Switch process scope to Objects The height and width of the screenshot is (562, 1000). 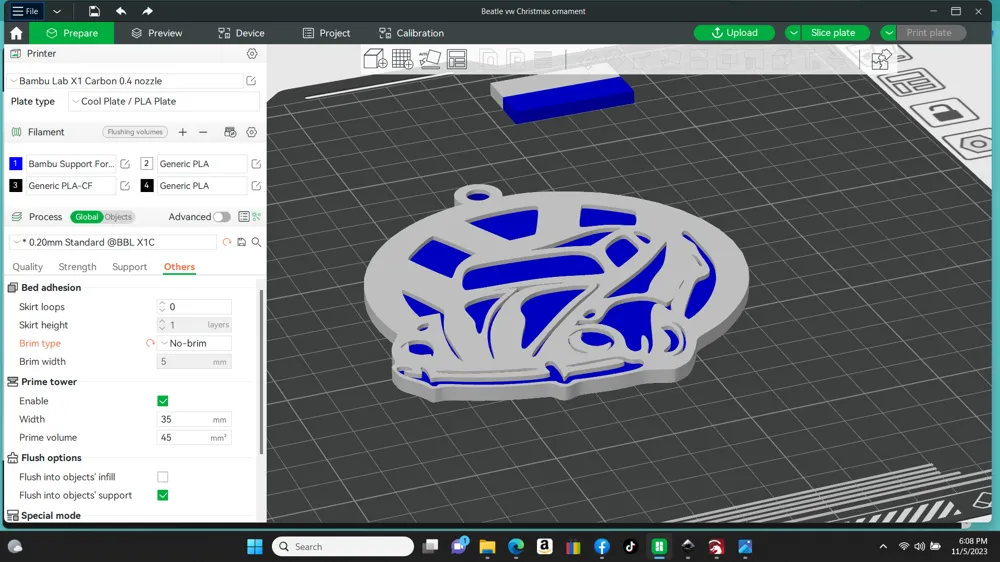tap(118, 217)
